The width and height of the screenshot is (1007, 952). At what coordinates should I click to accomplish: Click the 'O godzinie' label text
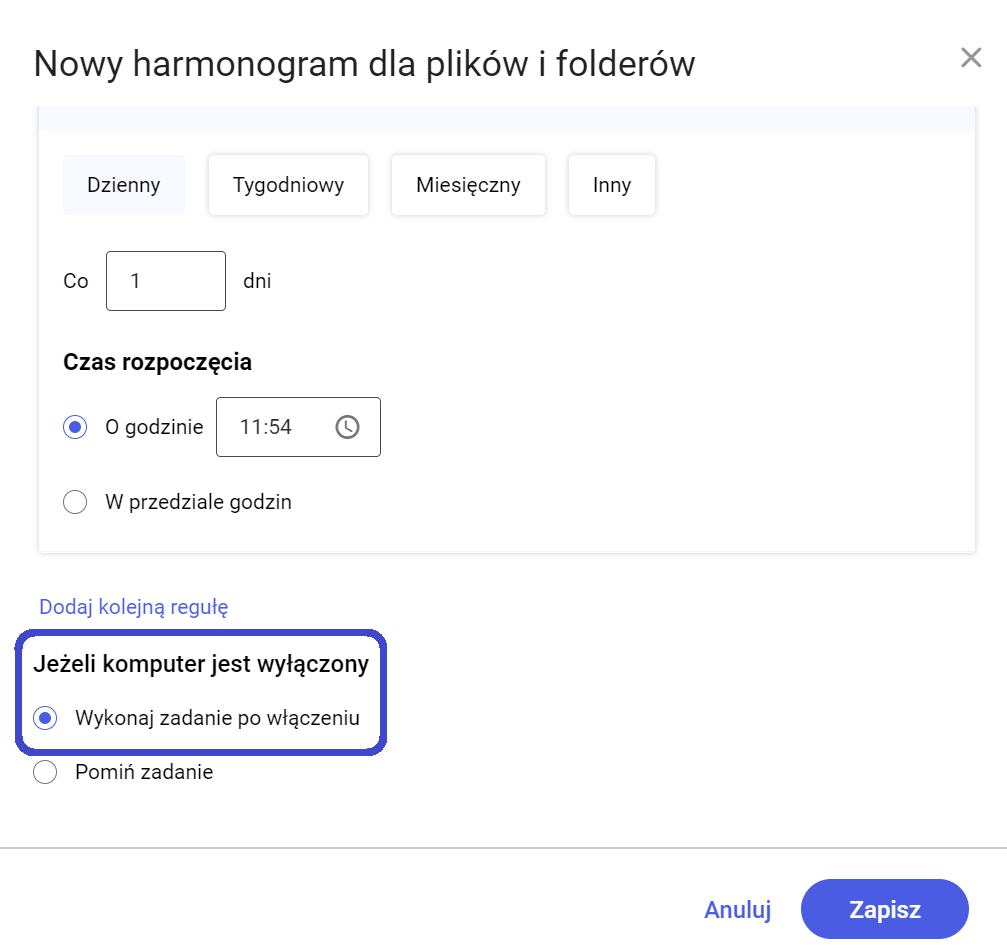click(x=154, y=427)
